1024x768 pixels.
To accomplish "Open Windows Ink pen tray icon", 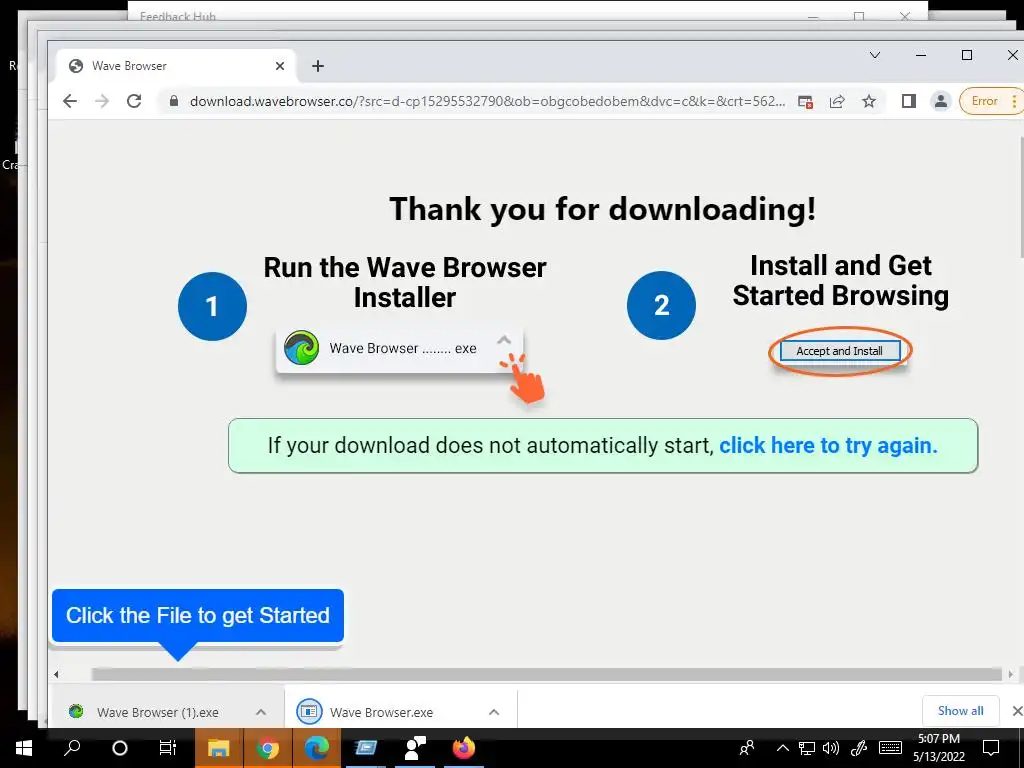I will pos(859,748).
